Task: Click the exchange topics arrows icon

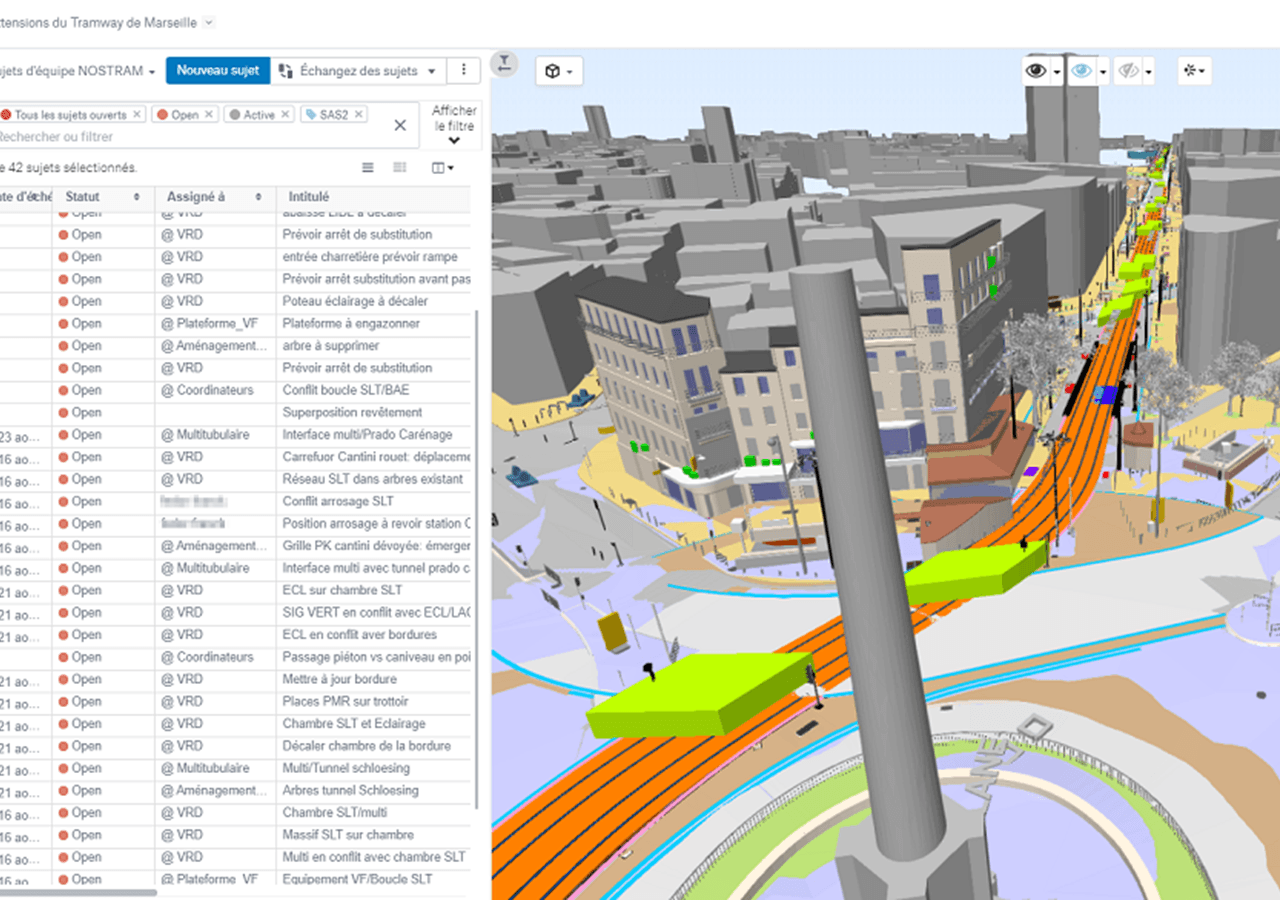Action: [x=286, y=71]
